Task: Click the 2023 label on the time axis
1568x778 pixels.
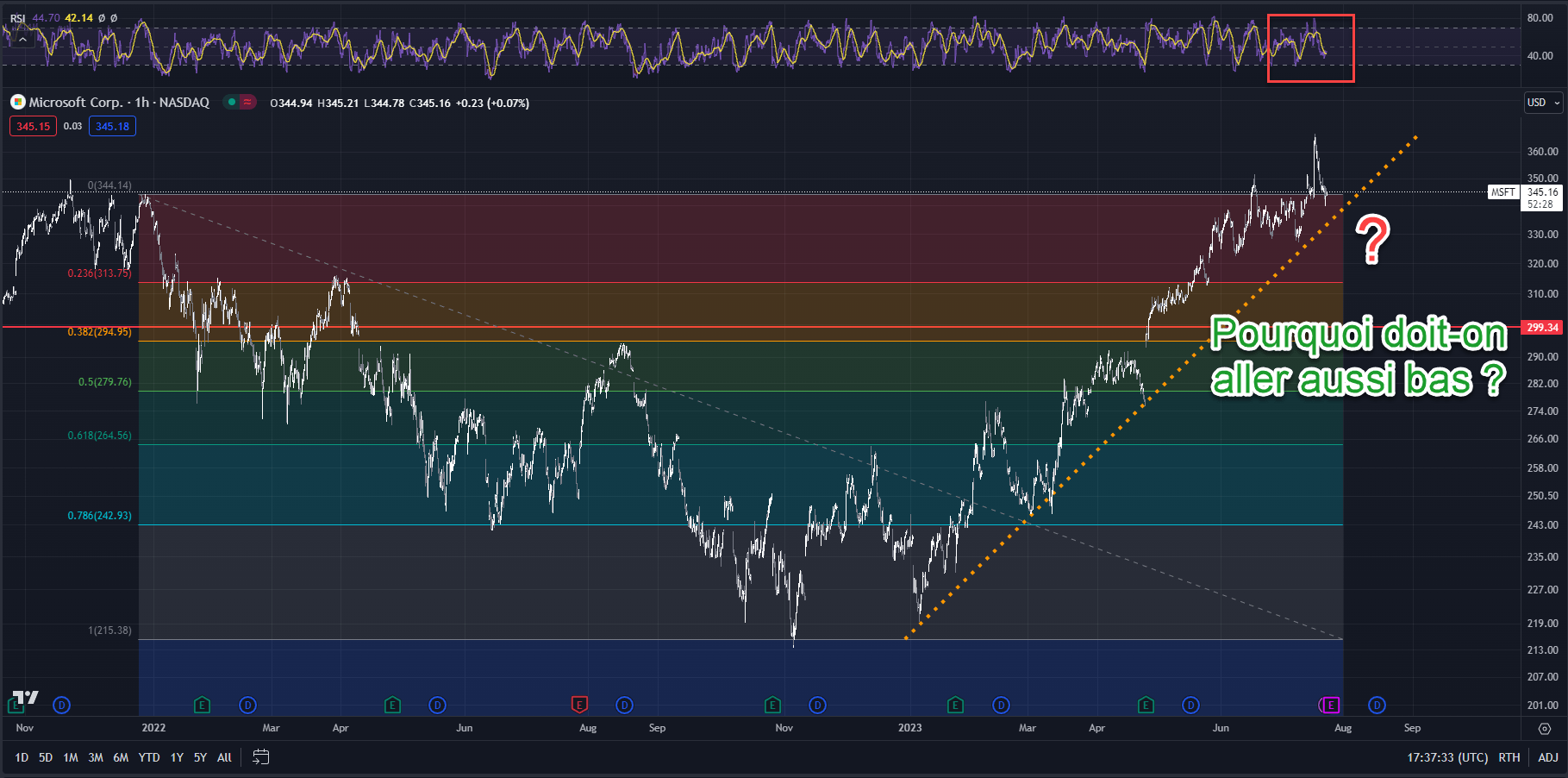Action: pos(910,728)
